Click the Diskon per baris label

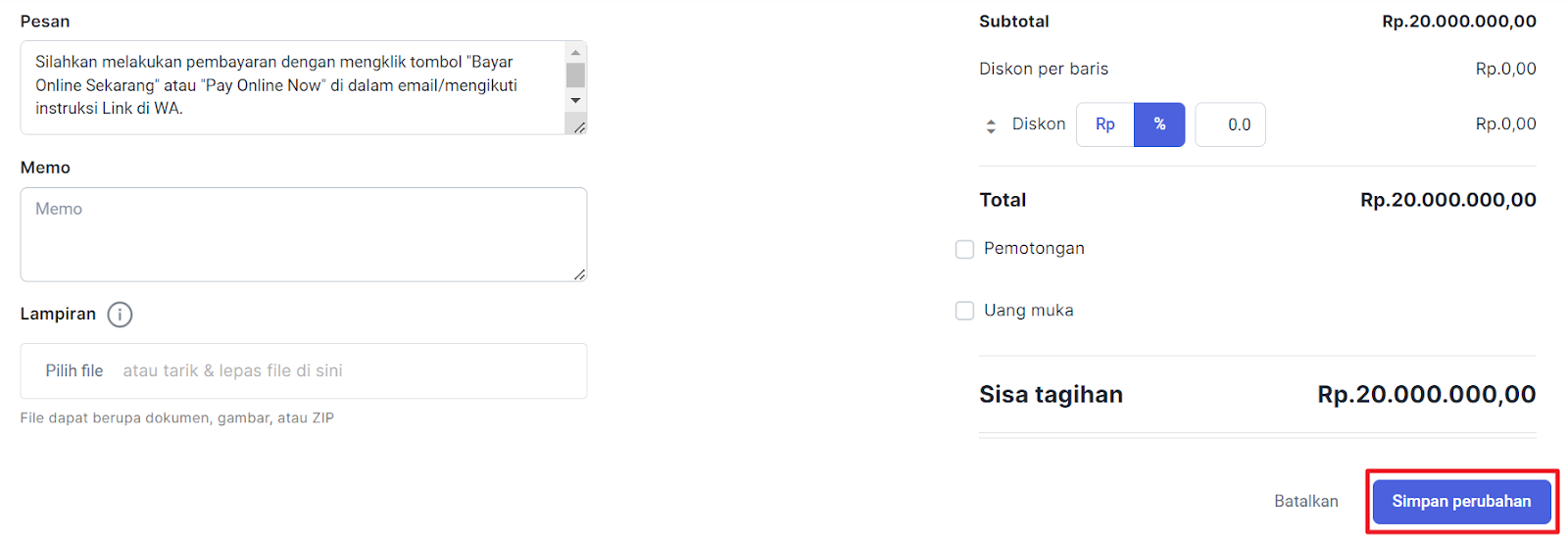pos(1044,69)
